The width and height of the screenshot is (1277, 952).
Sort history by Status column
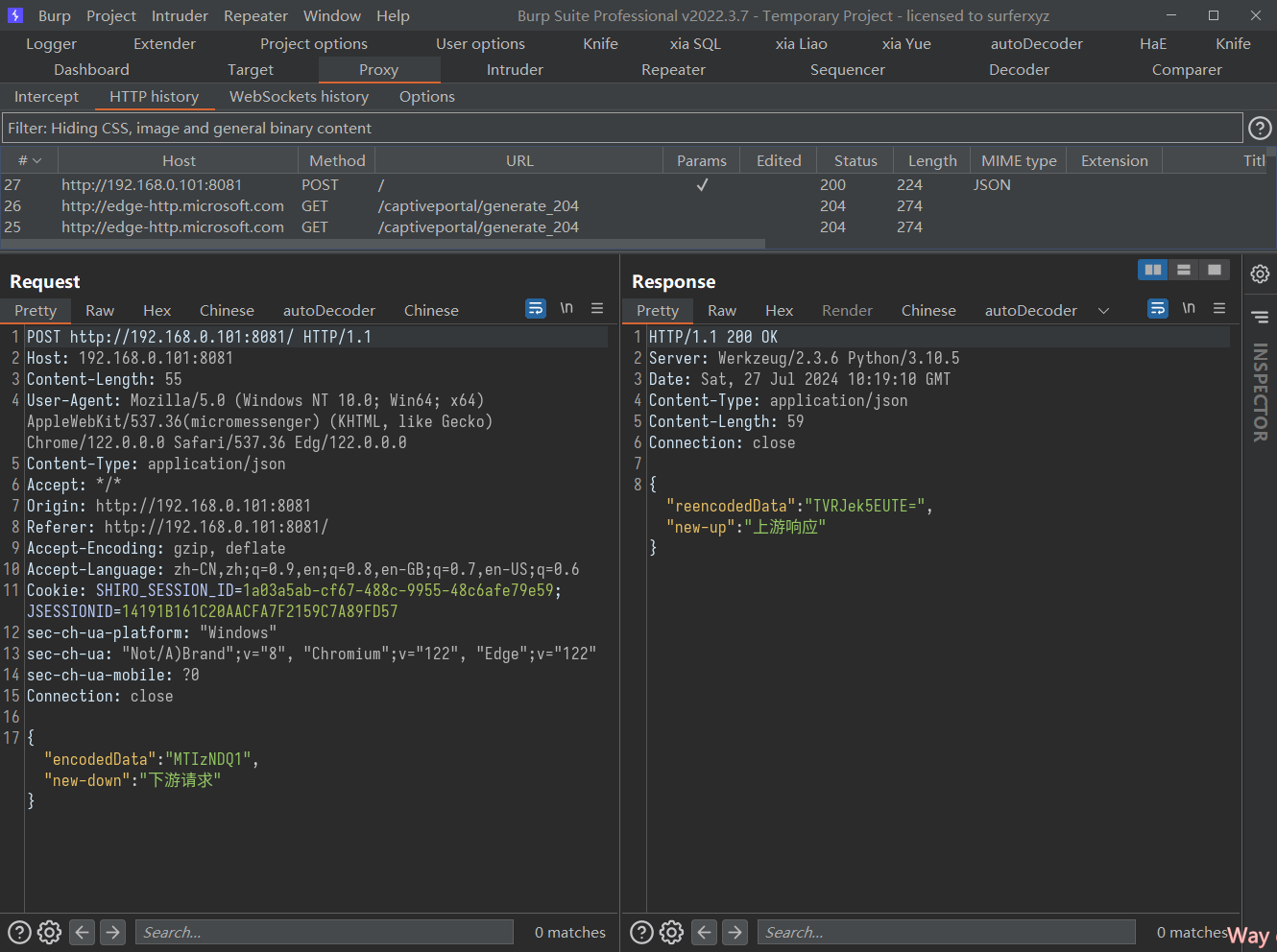[855, 160]
